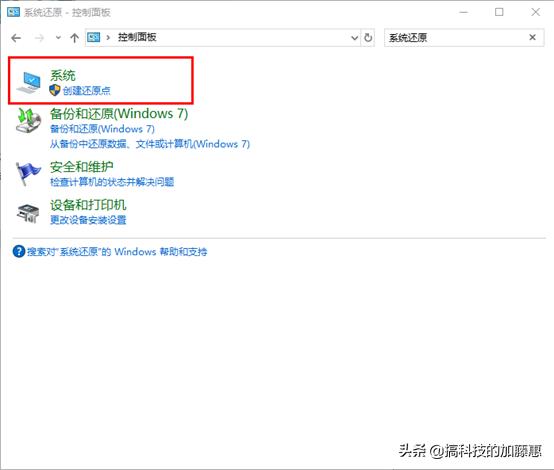Open the 安全和维护 heading
Screen dimensions: 554x470
pos(82,166)
